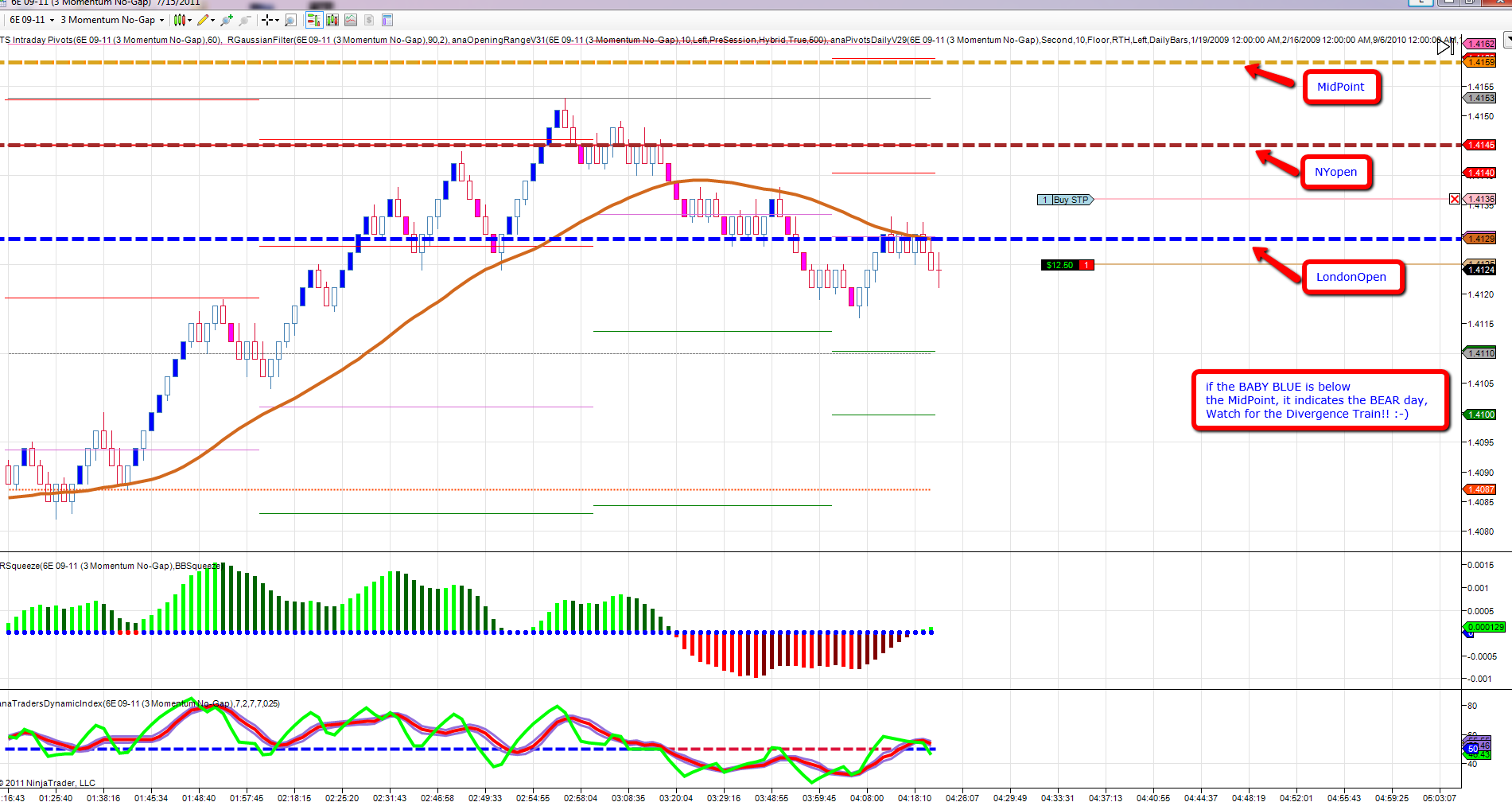This screenshot has width=1512, height=806.
Task: Click the candlestick chart style icon
Action: click(x=179, y=20)
